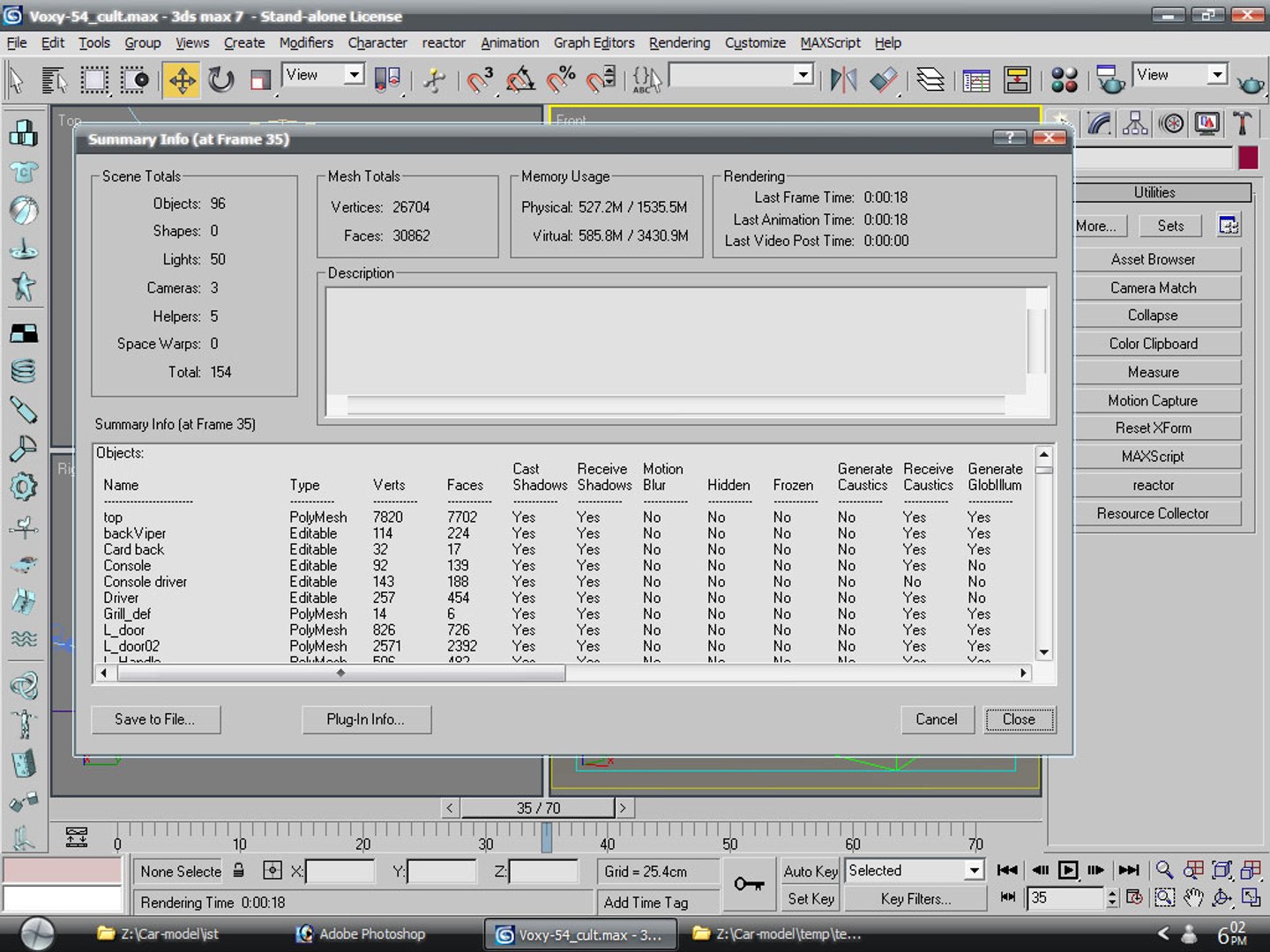Screen dimensions: 1270x952
Task: Enable Auto Key animation mode
Action: 811,871
